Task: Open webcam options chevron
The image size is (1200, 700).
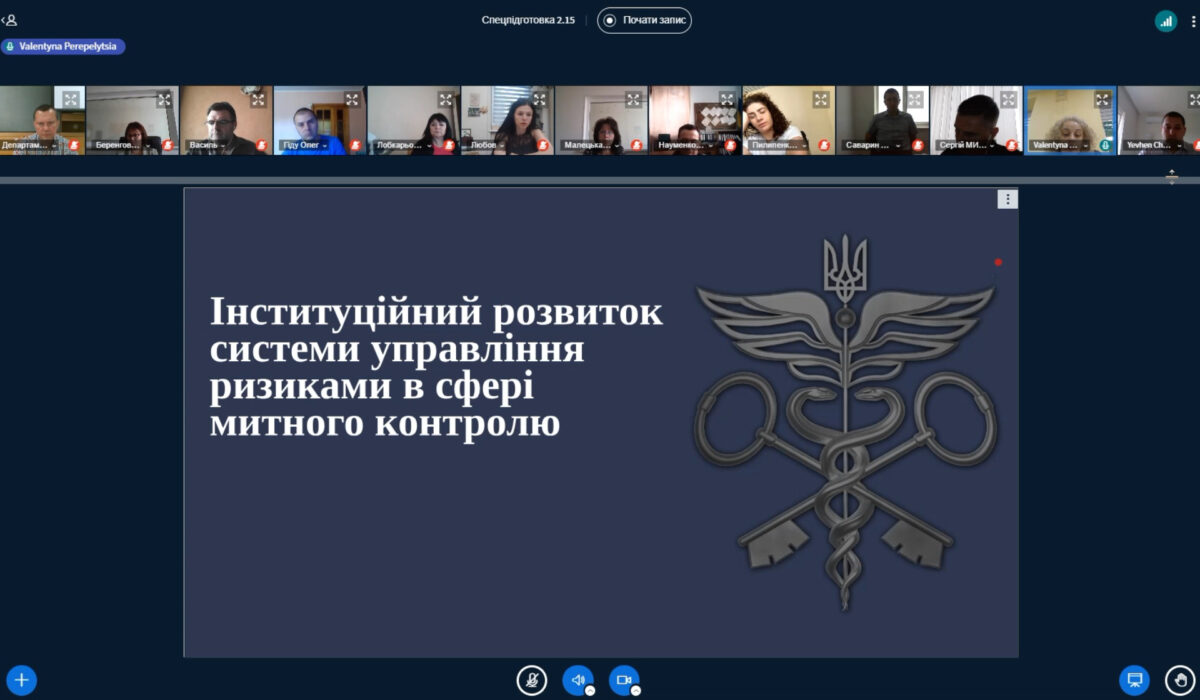Action: (636, 691)
